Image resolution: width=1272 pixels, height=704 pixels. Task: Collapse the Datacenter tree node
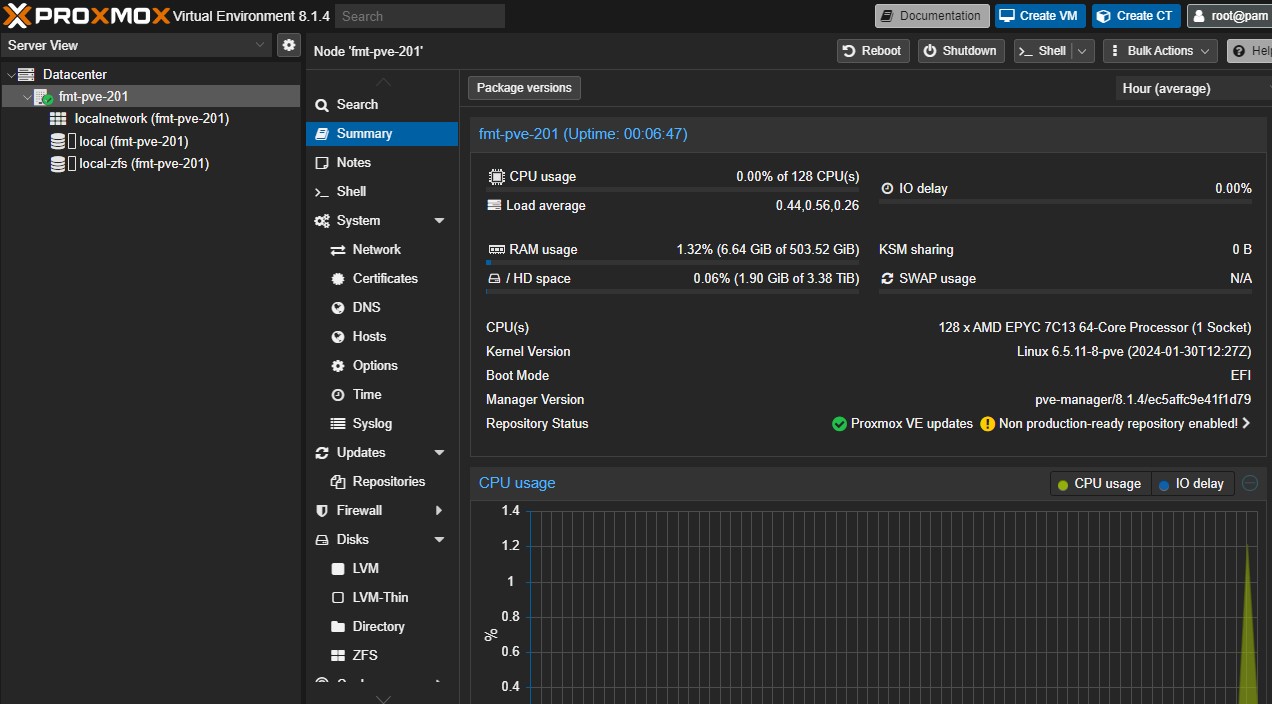point(11,75)
